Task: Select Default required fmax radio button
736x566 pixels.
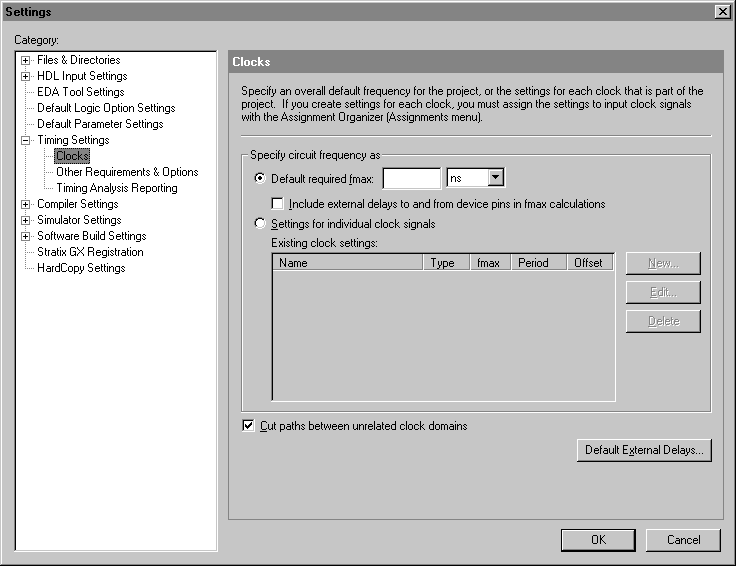Action: click(261, 179)
